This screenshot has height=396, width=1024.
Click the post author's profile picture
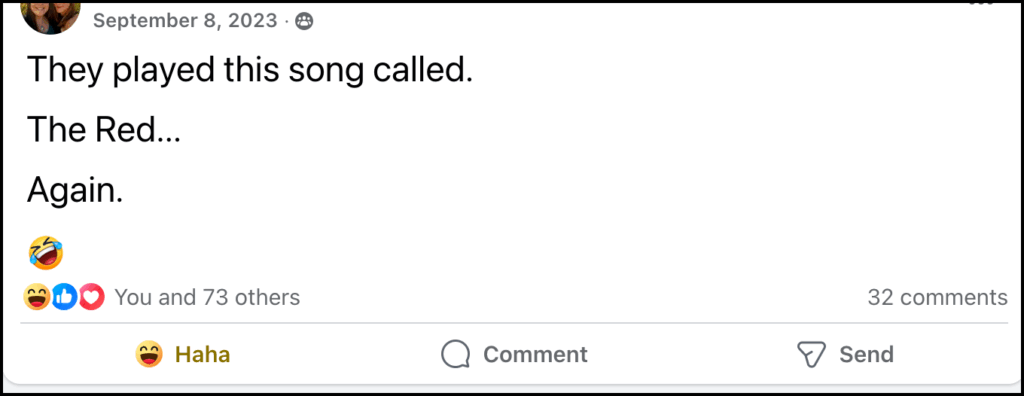51,13
